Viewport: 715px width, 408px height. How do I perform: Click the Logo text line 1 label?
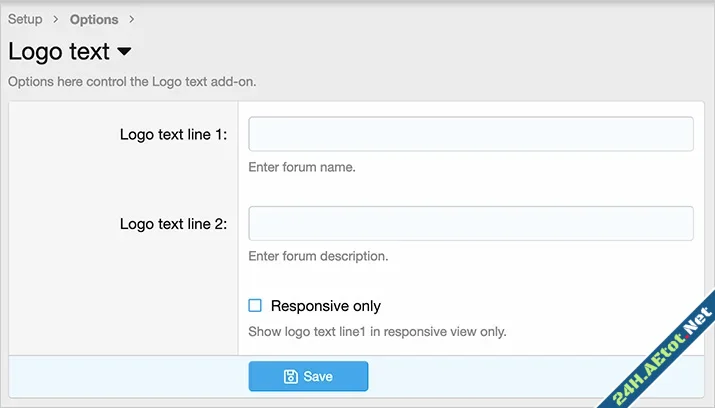click(x=173, y=135)
